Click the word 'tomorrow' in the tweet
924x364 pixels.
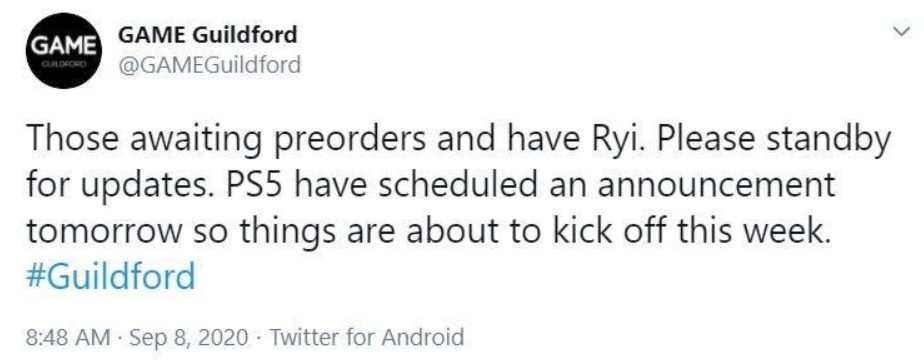tap(104, 232)
